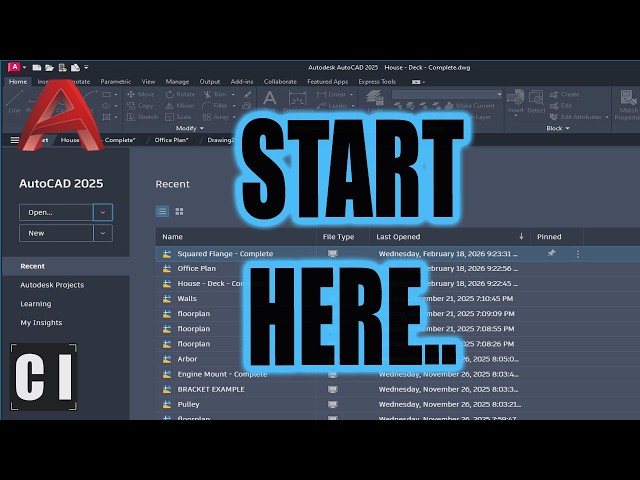
Task: Open the AutoCAD application menu button
Action: [x=14, y=67]
